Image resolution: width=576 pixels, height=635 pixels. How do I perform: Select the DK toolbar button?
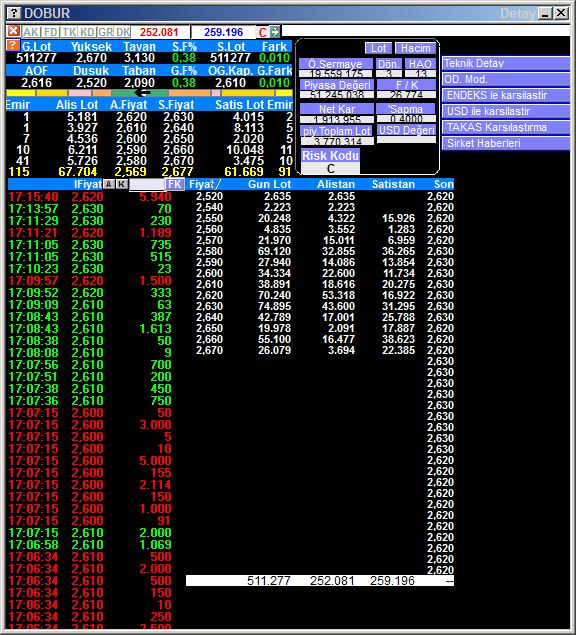click(123, 32)
